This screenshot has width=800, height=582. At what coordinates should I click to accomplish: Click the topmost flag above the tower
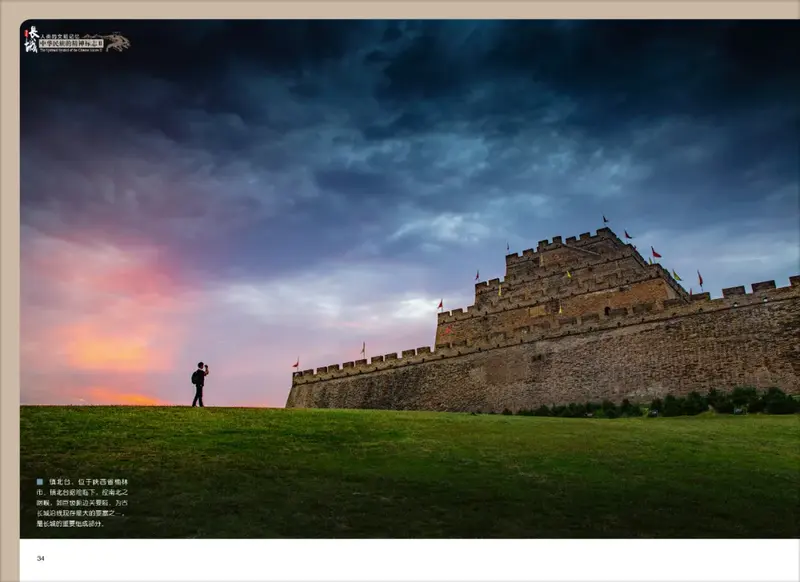tap(605, 220)
